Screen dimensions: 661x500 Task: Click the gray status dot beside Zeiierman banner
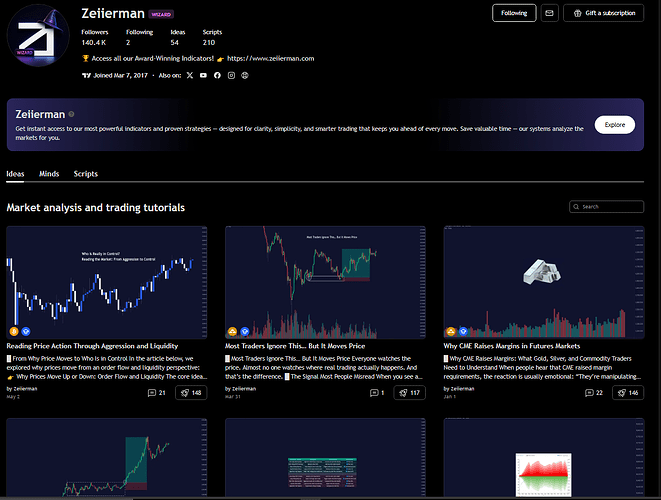point(71,114)
